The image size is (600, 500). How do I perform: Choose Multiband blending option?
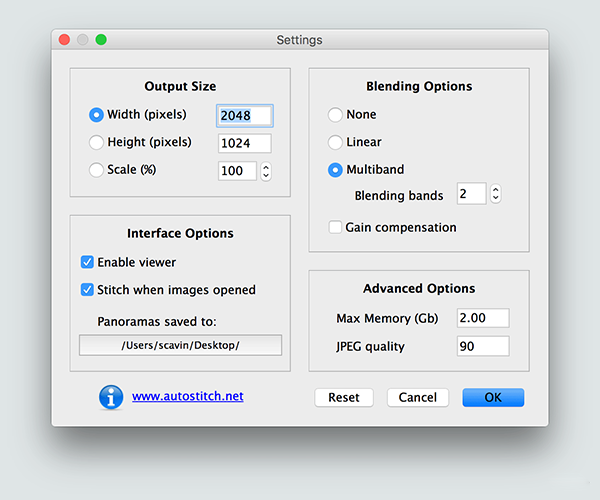point(335,170)
